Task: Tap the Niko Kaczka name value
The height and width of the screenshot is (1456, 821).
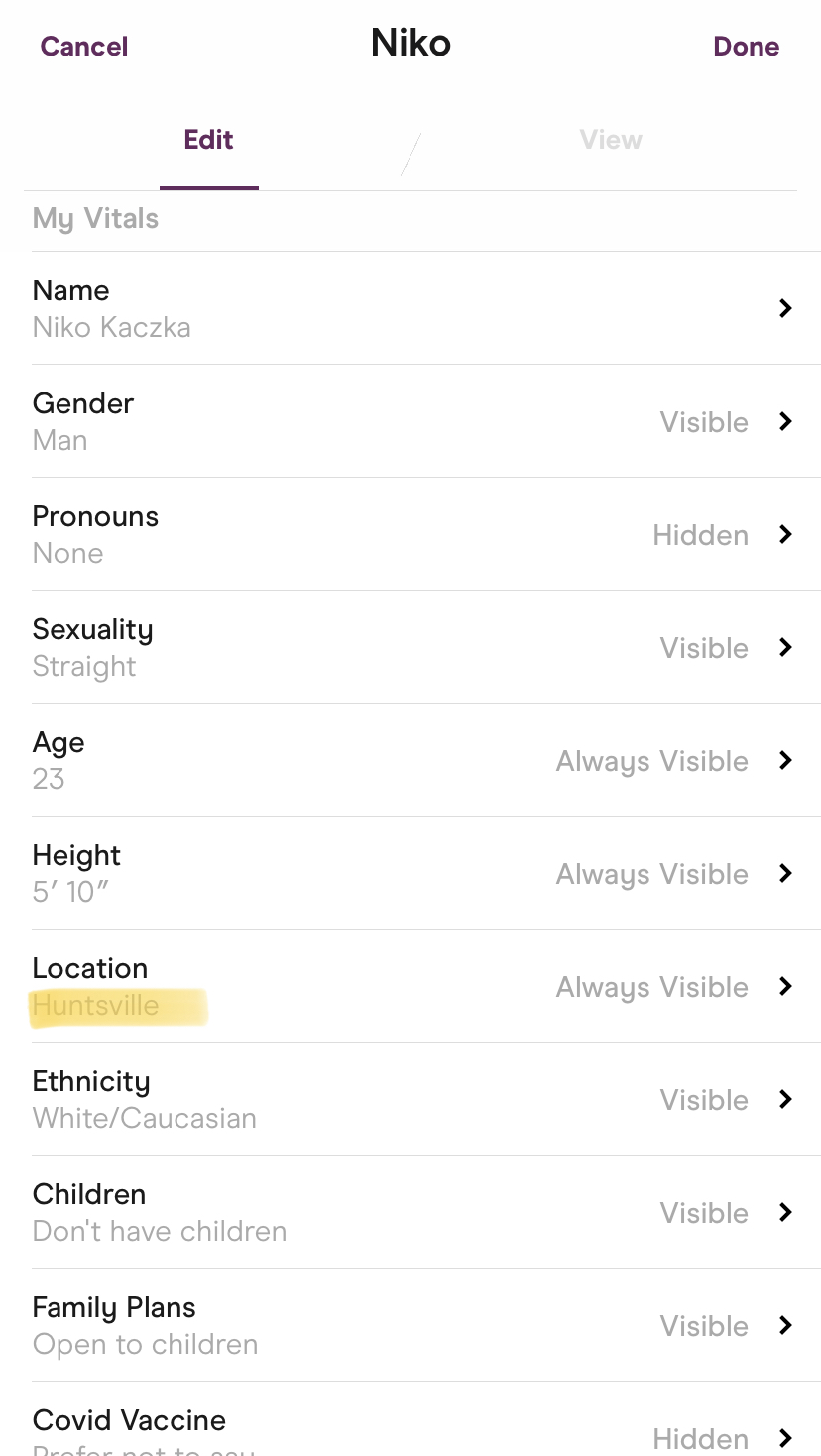Action: (112, 328)
